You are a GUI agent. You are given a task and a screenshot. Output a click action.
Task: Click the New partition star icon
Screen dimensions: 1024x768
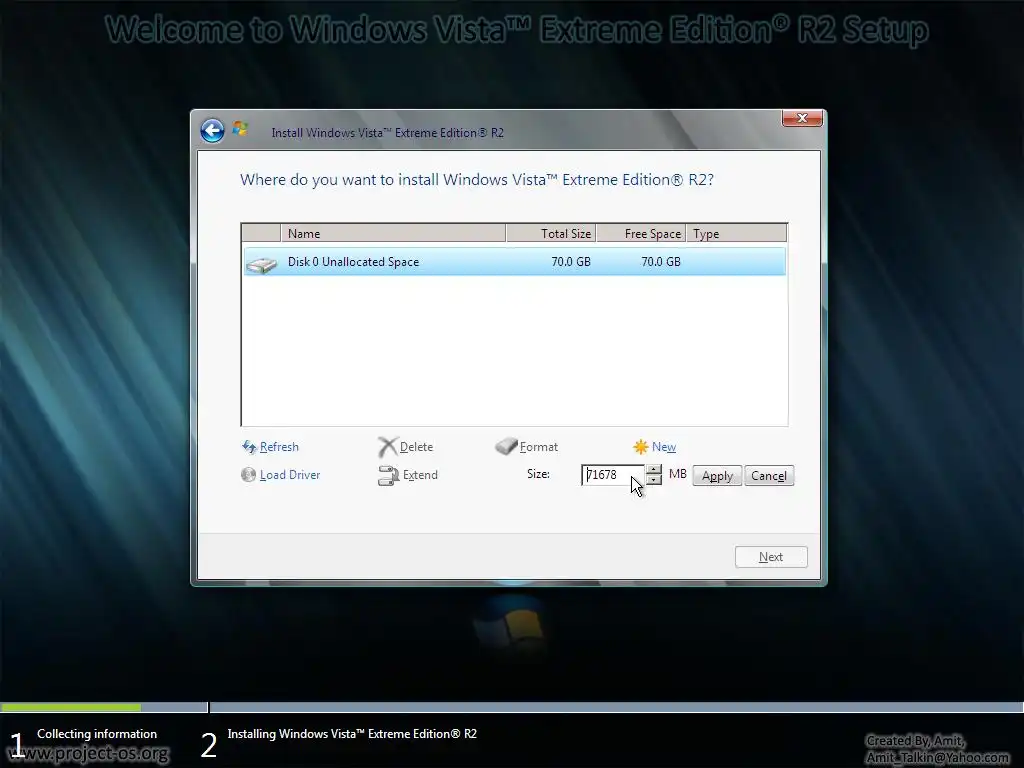click(x=641, y=447)
